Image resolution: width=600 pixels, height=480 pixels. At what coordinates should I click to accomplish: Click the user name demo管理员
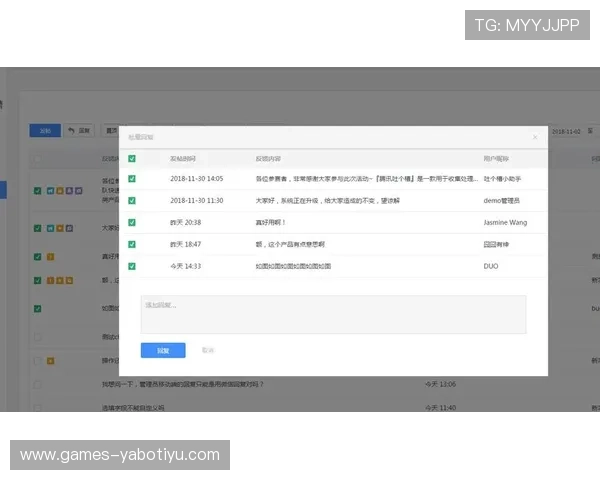click(x=502, y=201)
